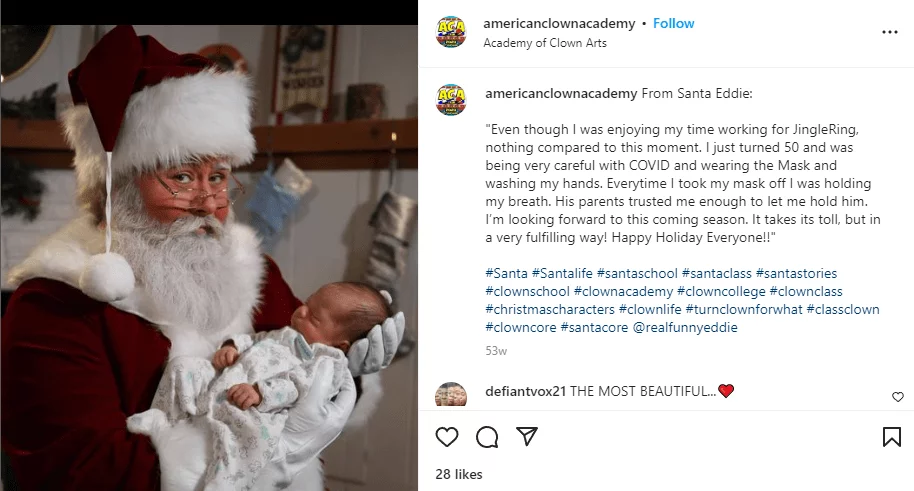
Task: Open the three-dot more options menu
Action: click(889, 32)
